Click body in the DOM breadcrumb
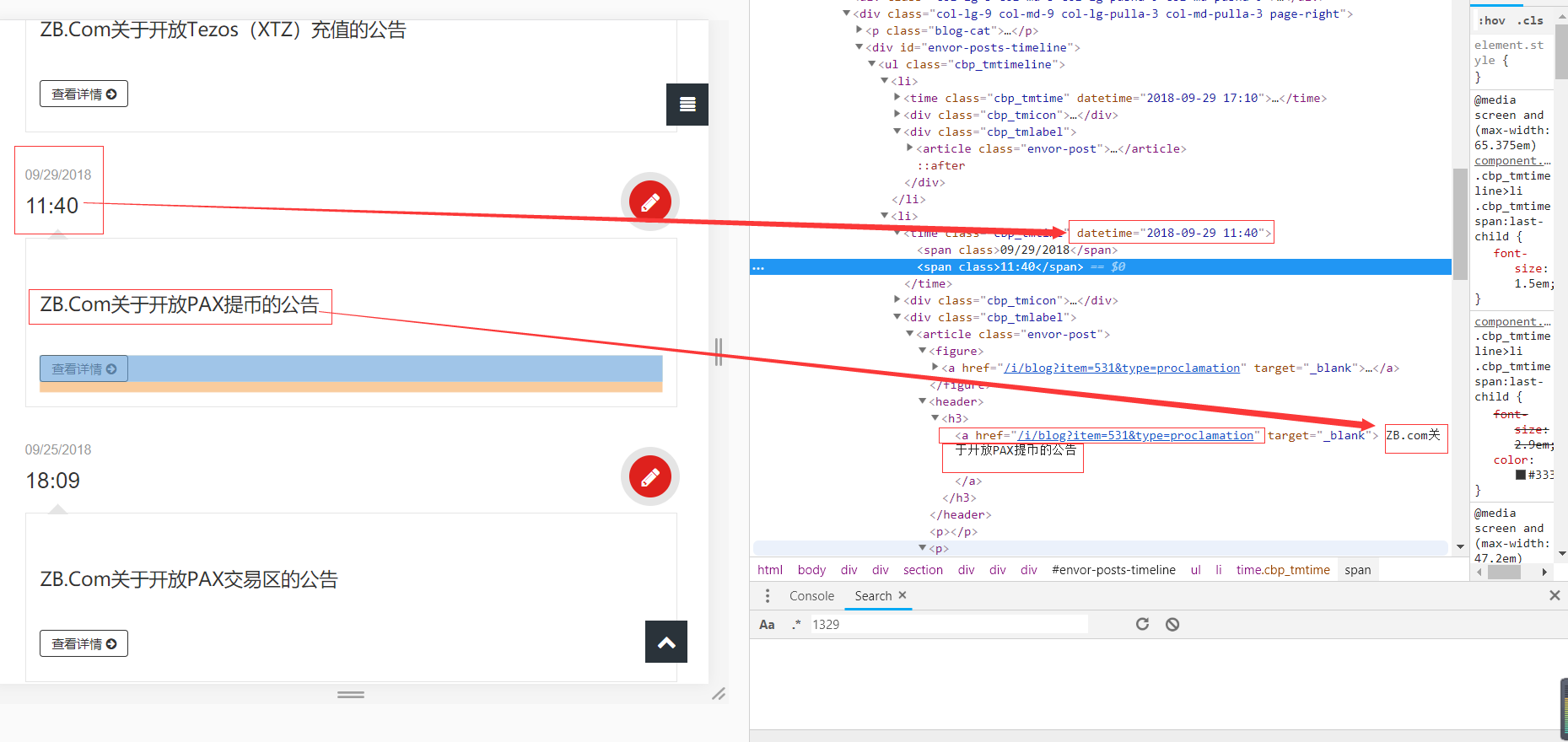 coord(811,570)
